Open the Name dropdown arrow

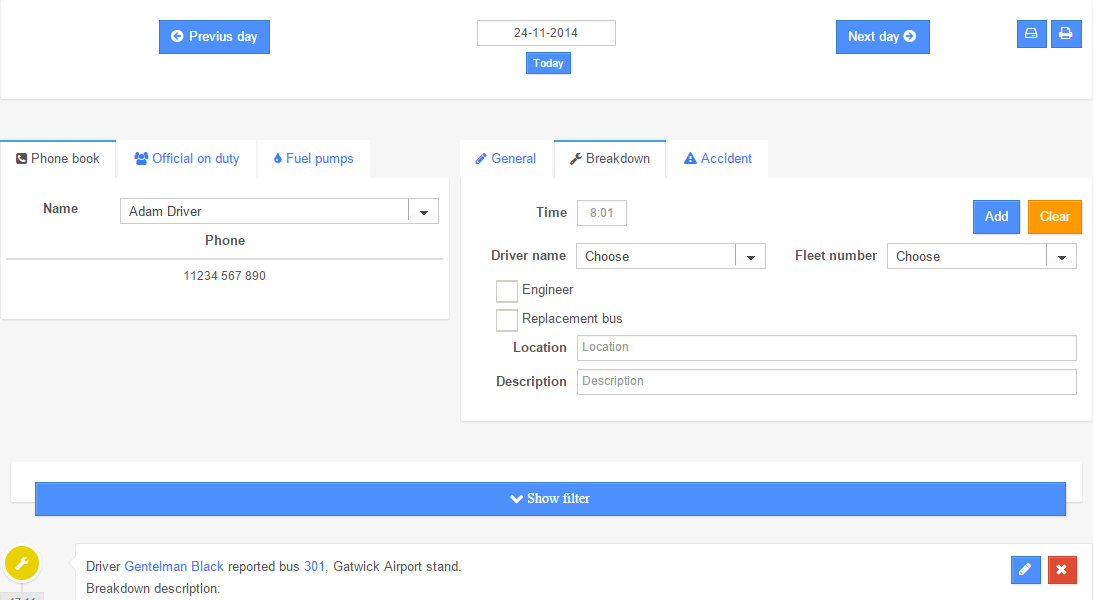coord(423,212)
